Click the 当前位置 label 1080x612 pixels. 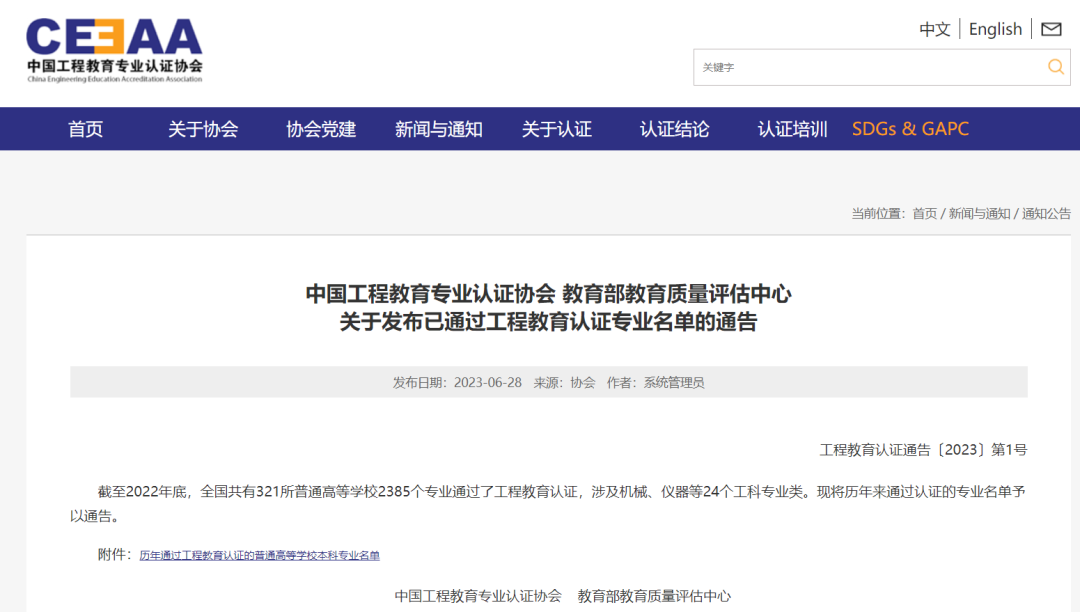[x=878, y=213]
